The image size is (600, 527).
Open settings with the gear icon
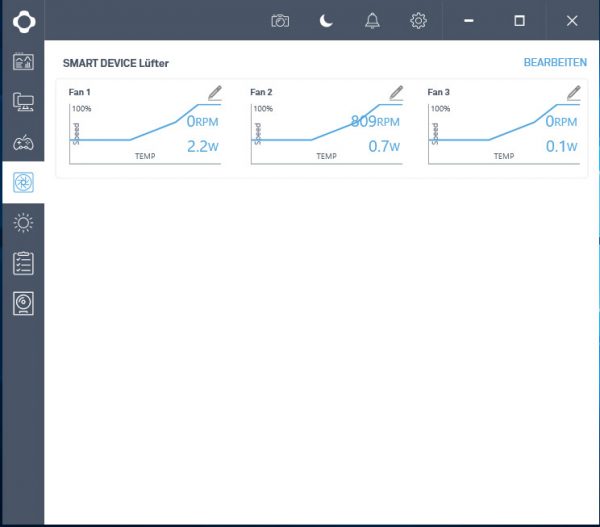click(418, 21)
